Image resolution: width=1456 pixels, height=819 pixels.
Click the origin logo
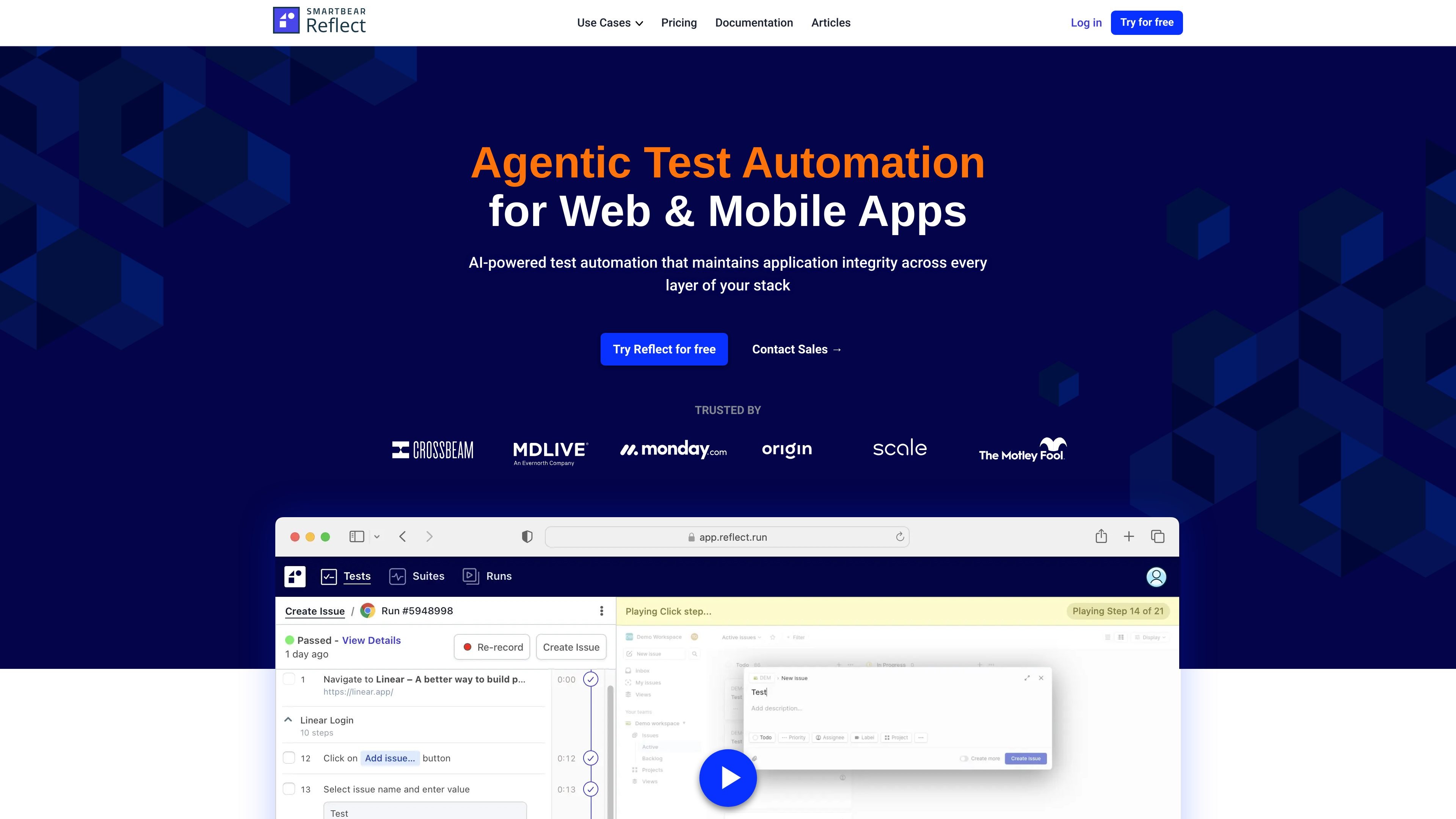click(787, 449)
